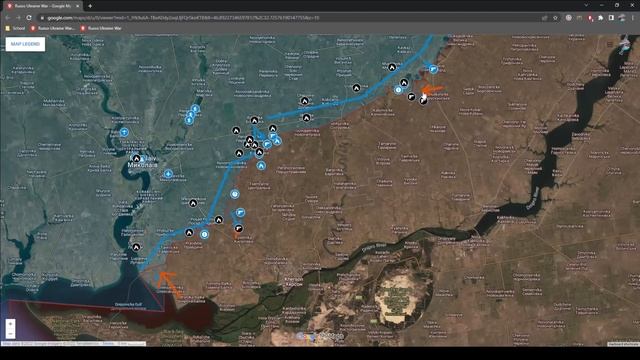Open the tab search chevron
Image resolution: width=640 pixels, height=360 pixels.
click(587, 5)
